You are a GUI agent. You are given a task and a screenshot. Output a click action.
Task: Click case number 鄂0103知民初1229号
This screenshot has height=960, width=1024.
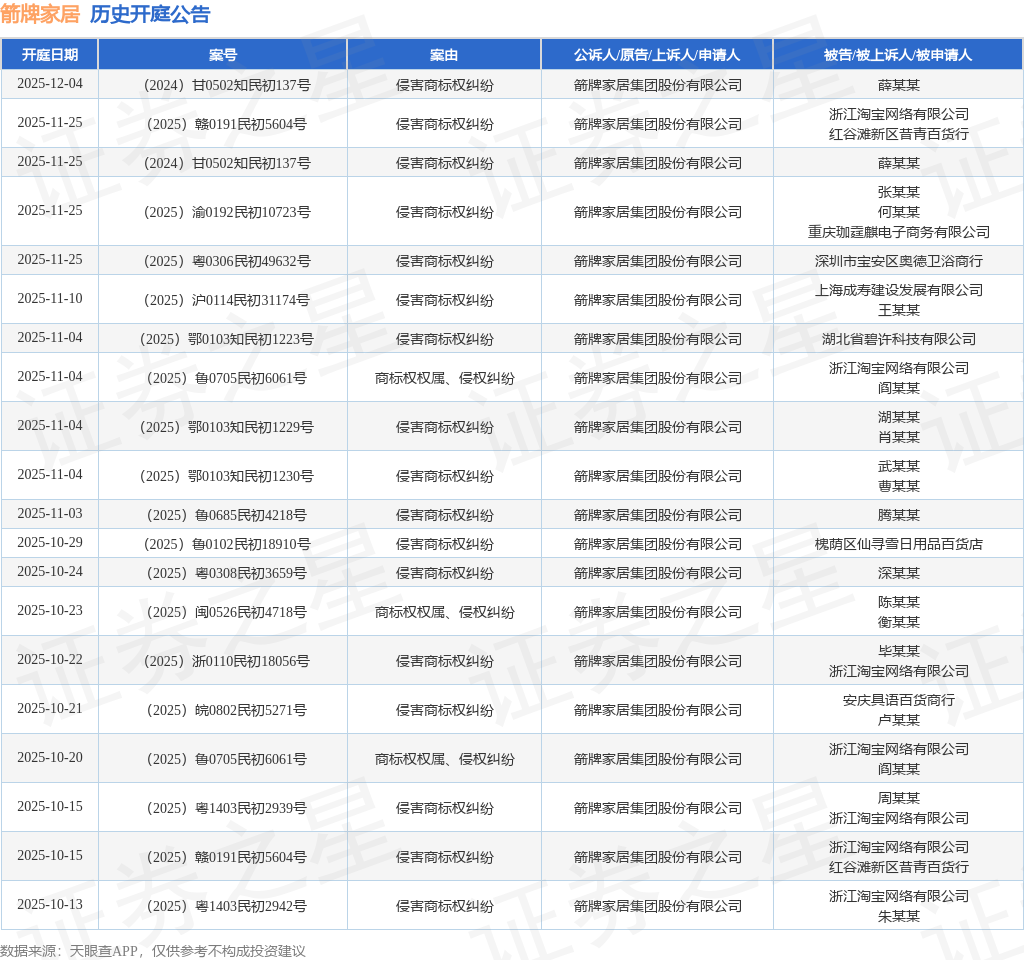(227, 427)
